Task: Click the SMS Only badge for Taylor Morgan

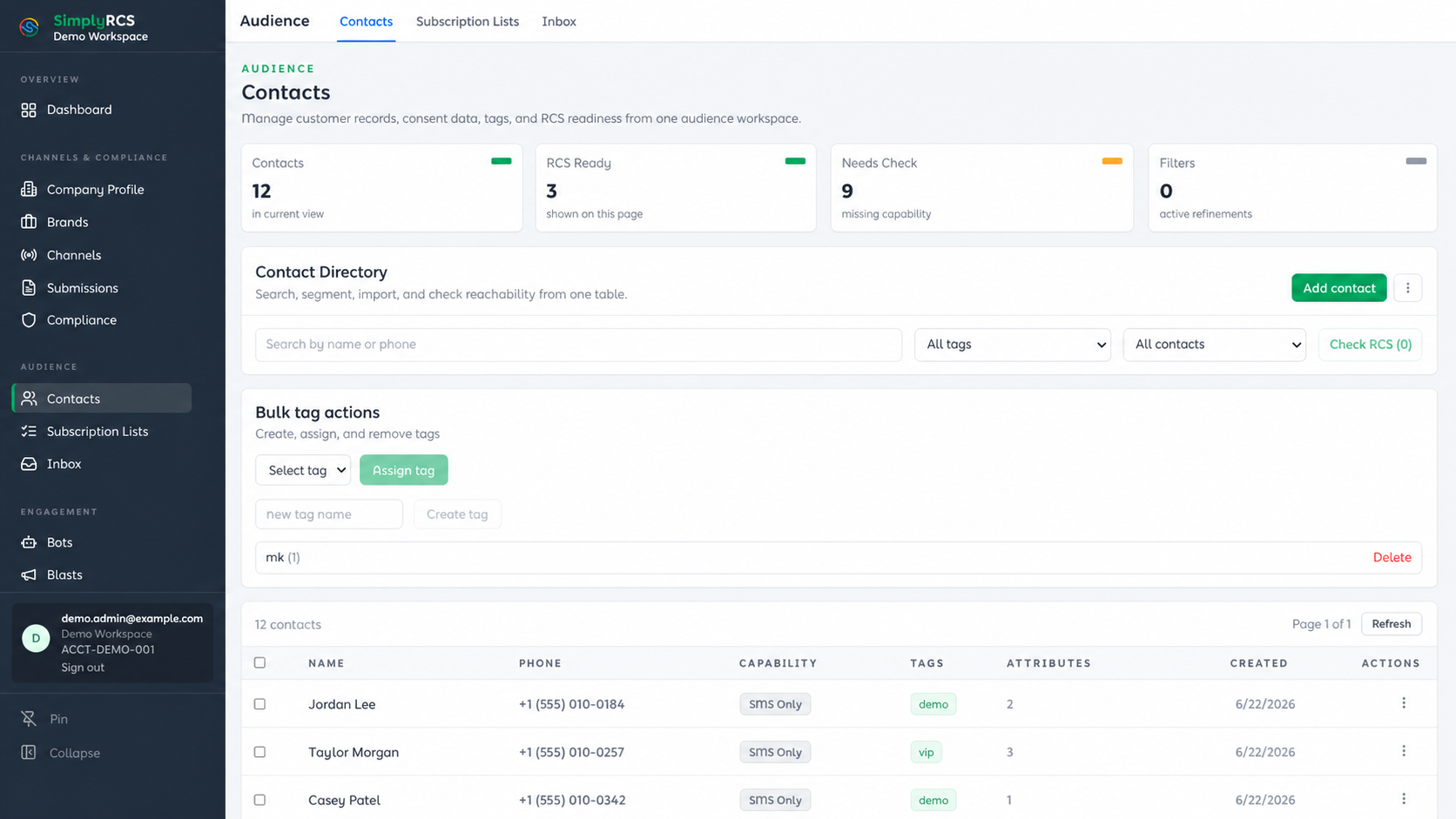Action: tap(775, 752)
